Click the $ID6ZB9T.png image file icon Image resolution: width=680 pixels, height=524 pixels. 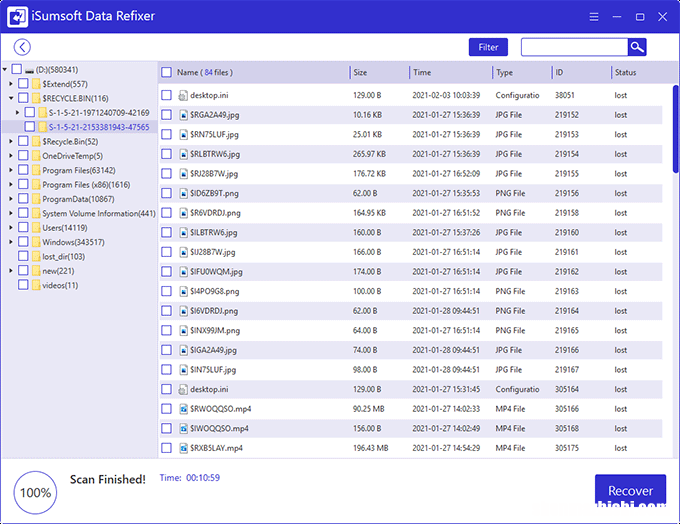183,193
